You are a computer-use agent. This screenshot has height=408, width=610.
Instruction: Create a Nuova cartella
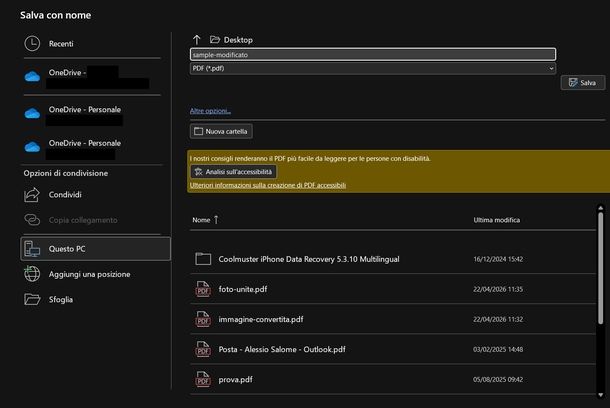coord(221,131)
